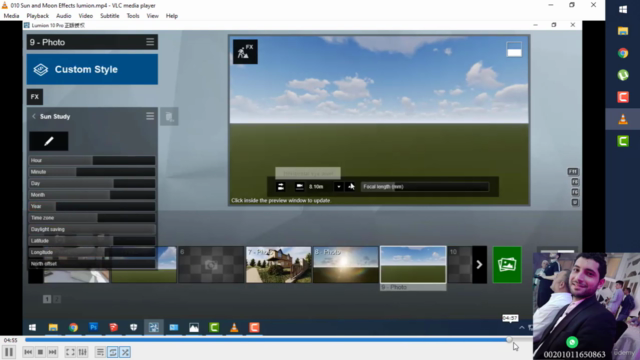The image size is (640, 360).
Task: Open the Sun Study effect hamburger menu
Action: [150, 116]
